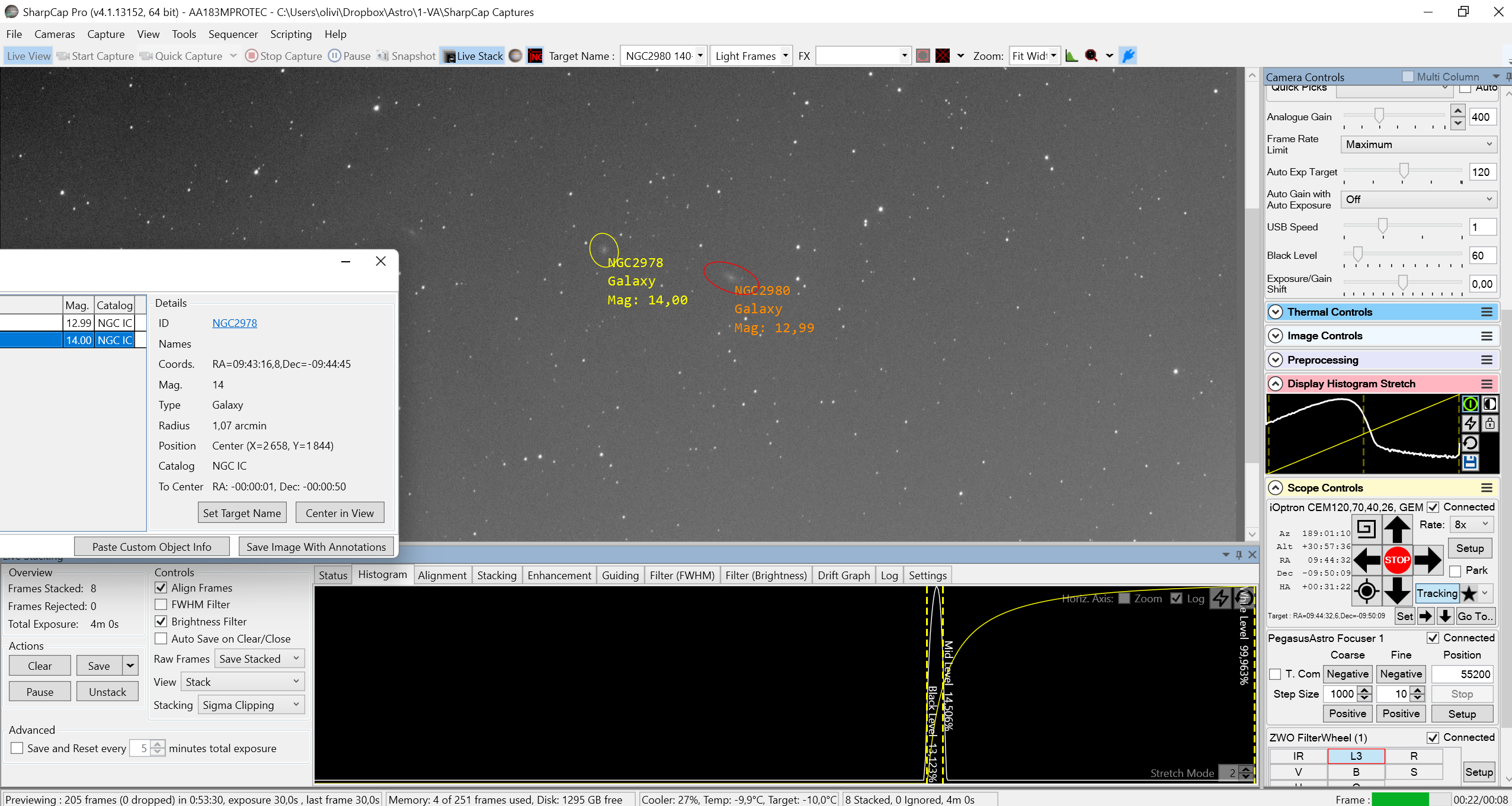This screenshot has height=806, width=1512.
Task: Open the Sequencer menu
Action: pos(233,34)
